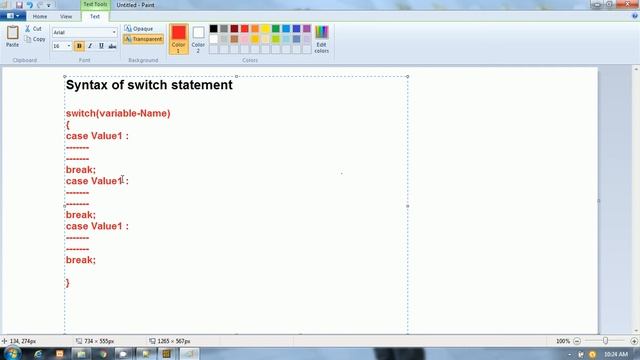The image size is (640, 360).
Task: Undo the last action
Action: [x=29, y=5]
